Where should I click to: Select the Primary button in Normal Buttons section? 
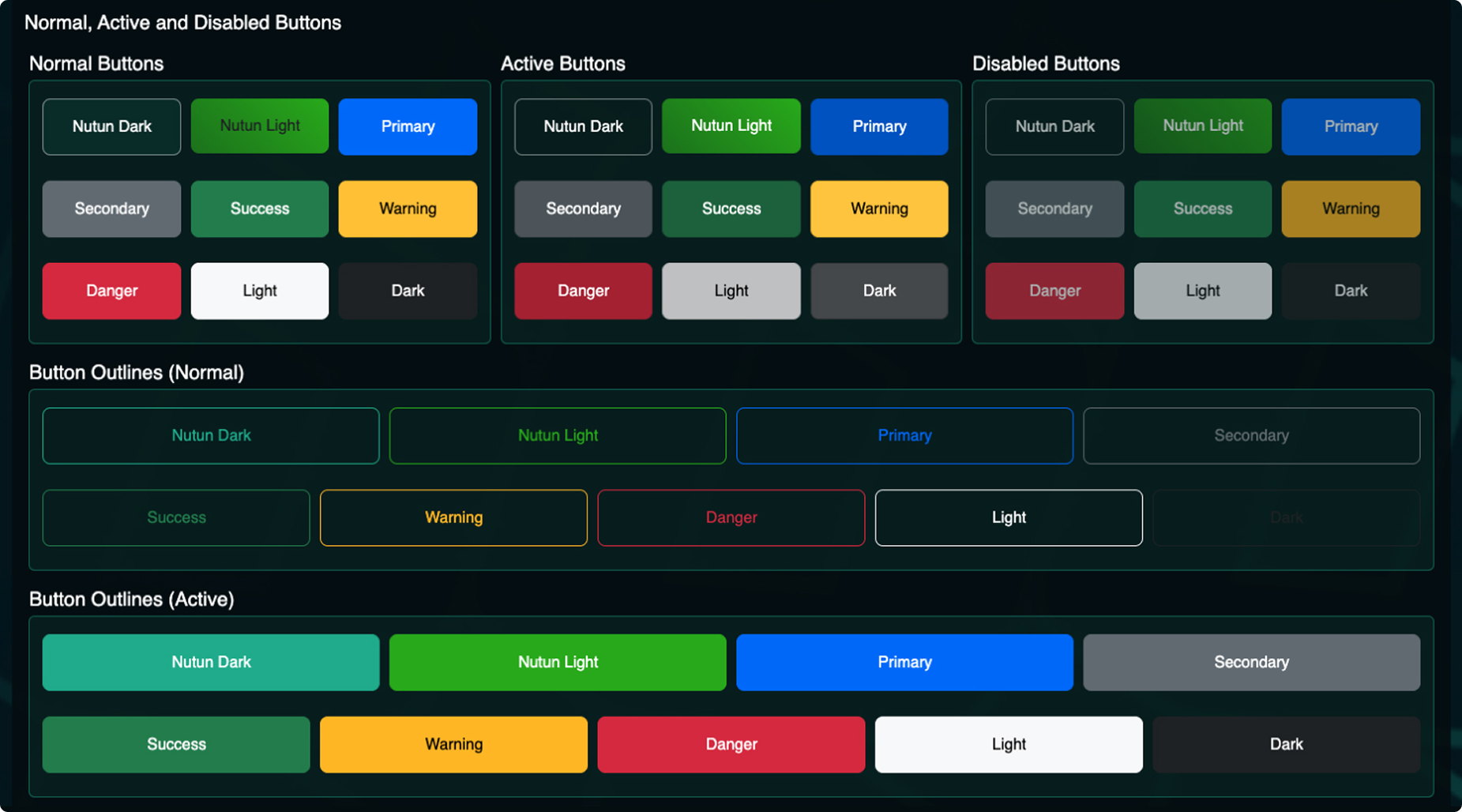coord(408,126)
